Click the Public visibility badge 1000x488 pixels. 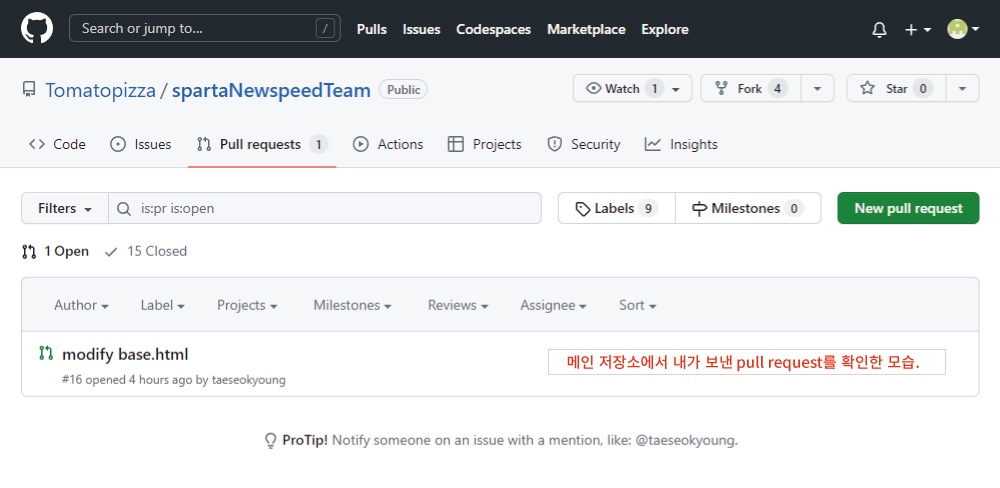[x=403, y=90]
